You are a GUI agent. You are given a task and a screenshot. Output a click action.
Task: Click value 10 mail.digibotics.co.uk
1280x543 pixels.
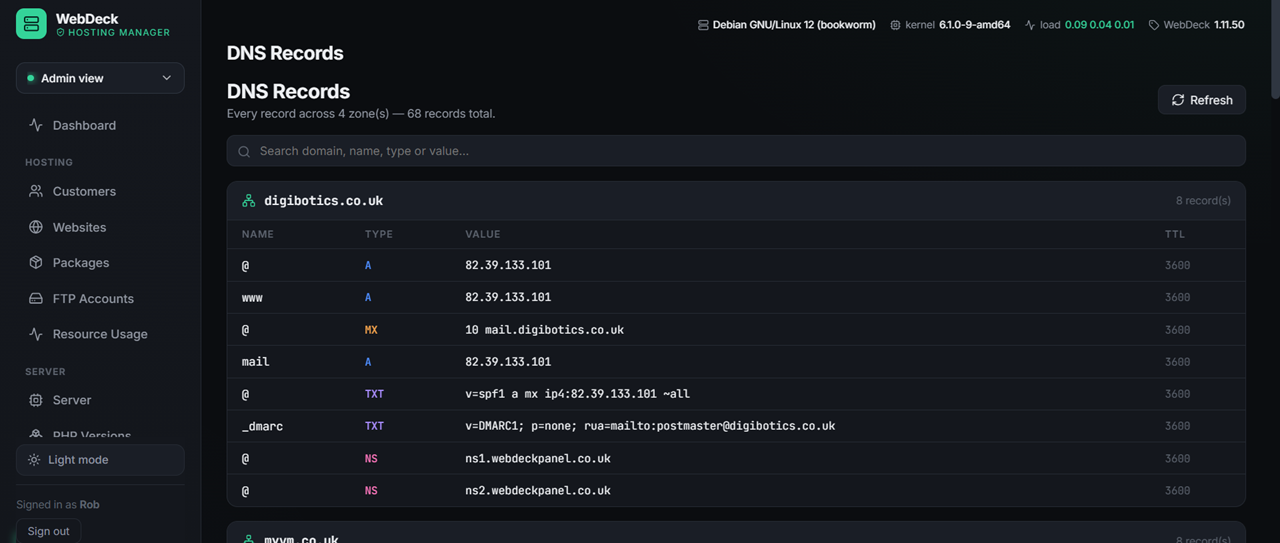click(x=544, y=330)
